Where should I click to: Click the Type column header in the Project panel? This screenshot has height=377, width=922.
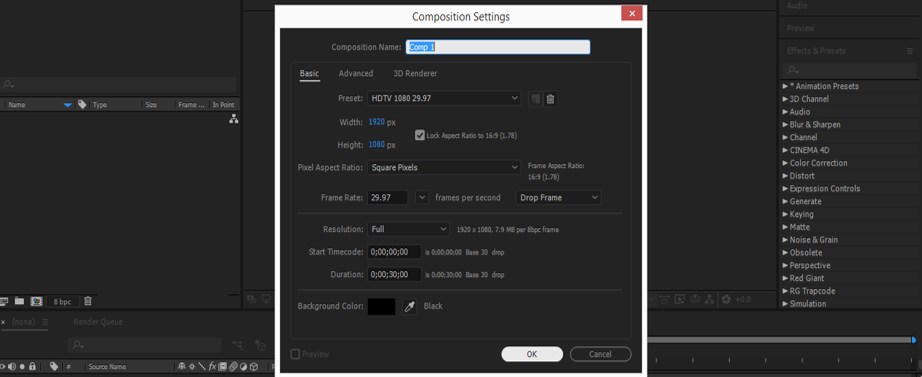(x=100, y=105)
